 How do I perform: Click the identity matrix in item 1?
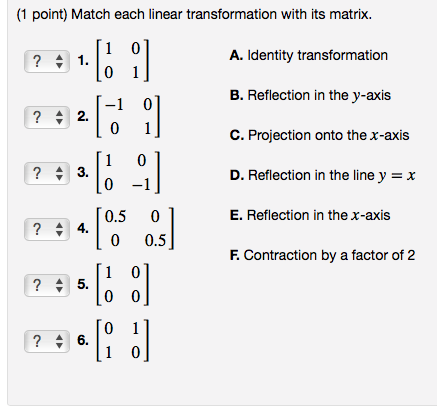pos(122,61)
